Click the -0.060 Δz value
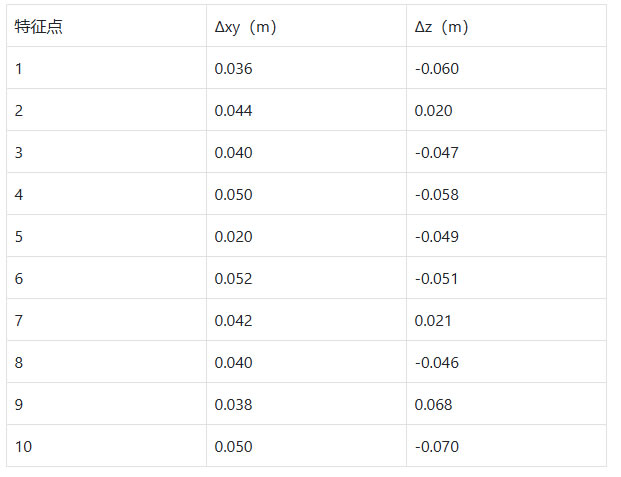The width and height of the screenshot is (621, 477). coord(437,69)
